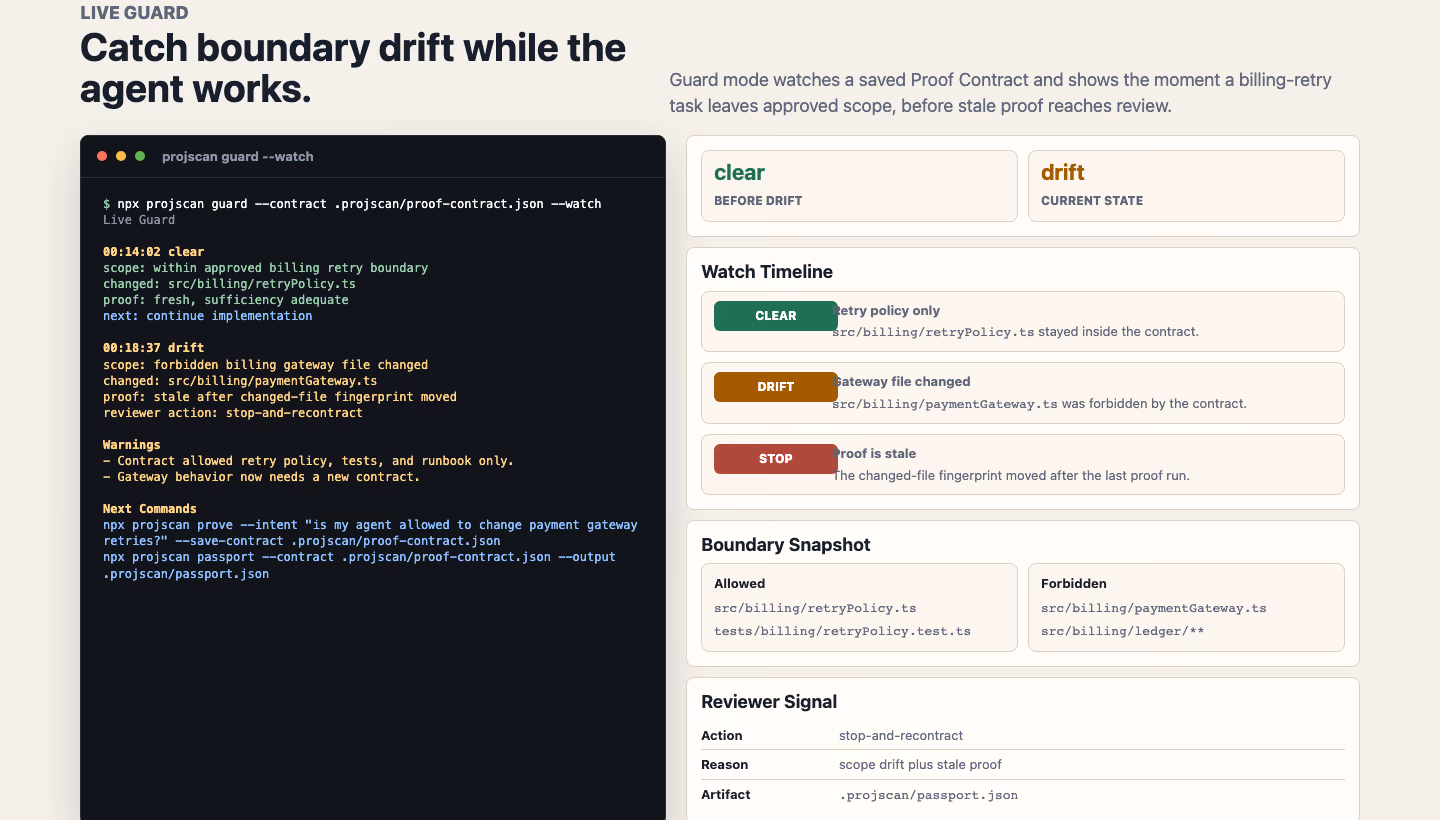This screenshot has height=820, width=1440.
Task: Select the 'drift' CURRENT STATE card
Action: (x=1186, y=186)
